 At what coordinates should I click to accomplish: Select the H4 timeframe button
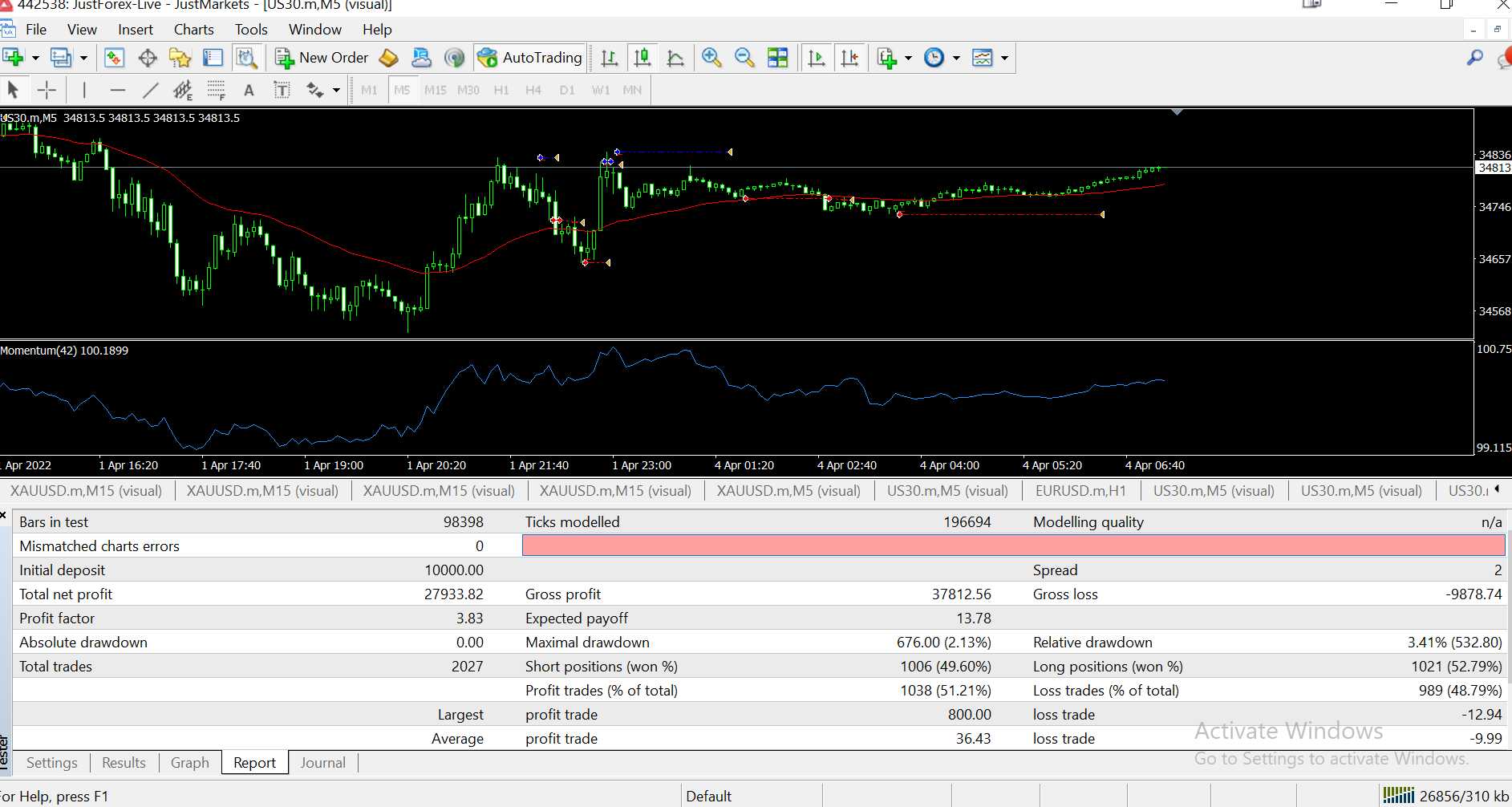533,90
